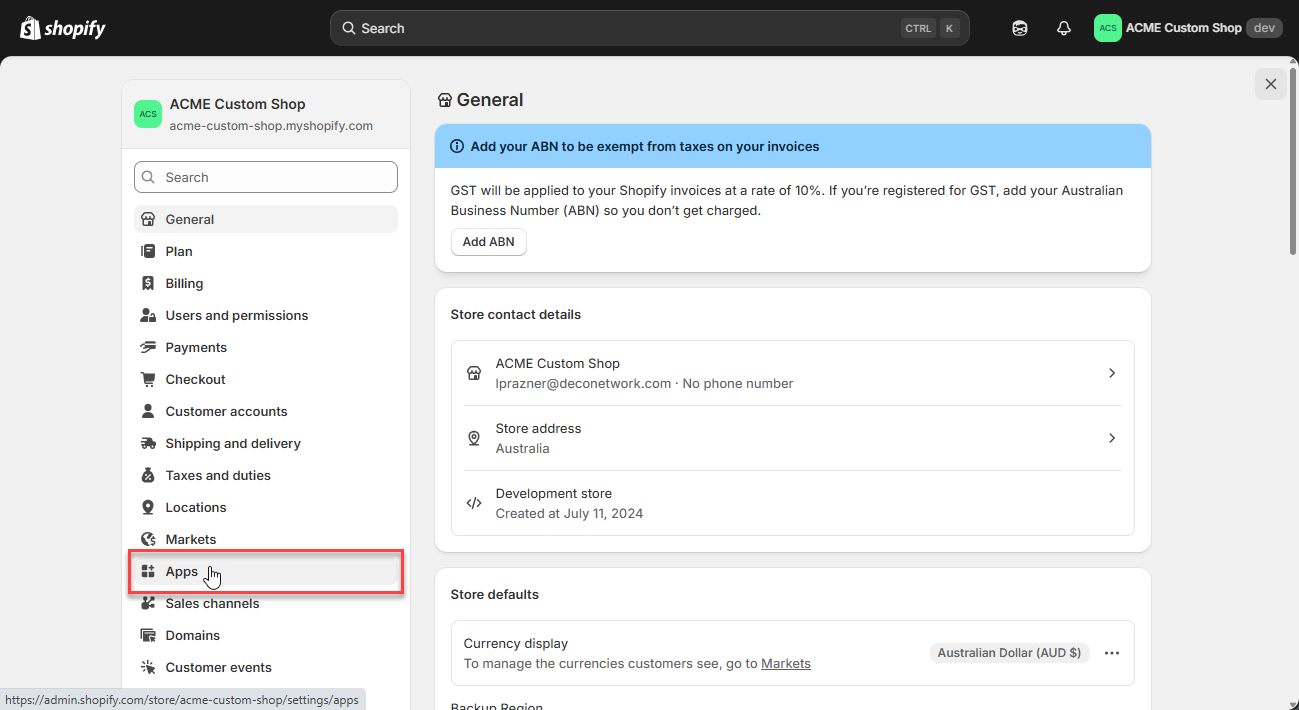Image resolution: width=1299 pixels, height=710 pixels.
Task: Click the ACS avatar in settings sidebar header
Action: [x=148, y=114]
